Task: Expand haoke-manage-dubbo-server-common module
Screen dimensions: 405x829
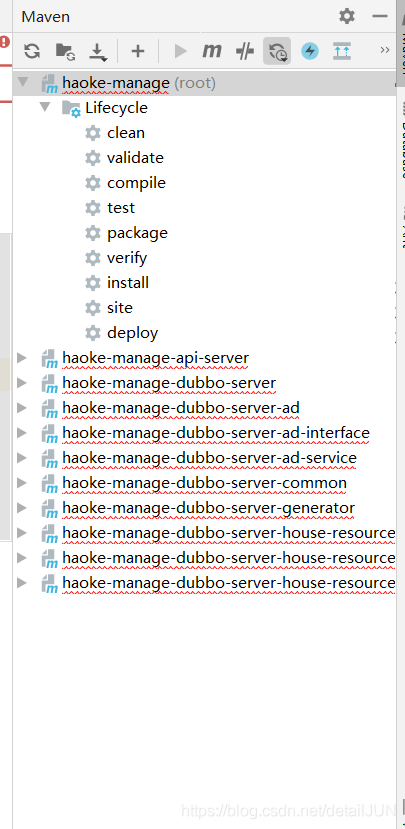Action: click(x=22, y=483)
